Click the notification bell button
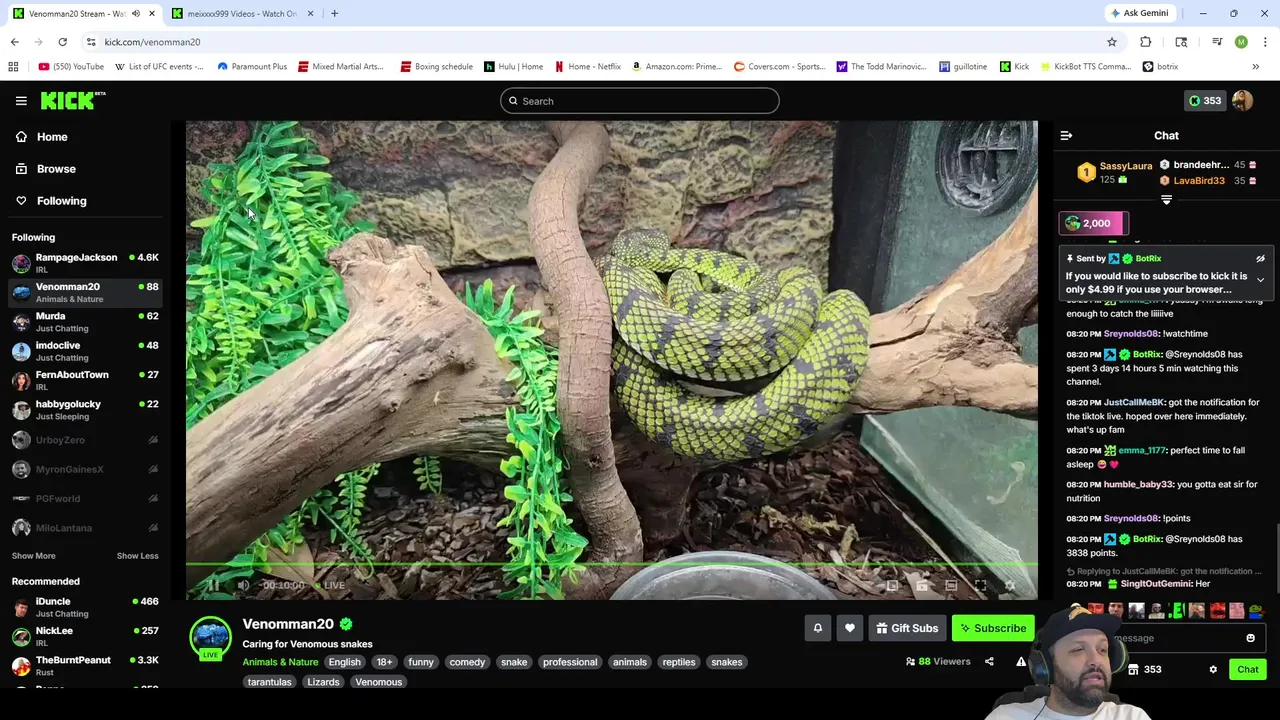 pyautogui.click(x=817, y=628)
